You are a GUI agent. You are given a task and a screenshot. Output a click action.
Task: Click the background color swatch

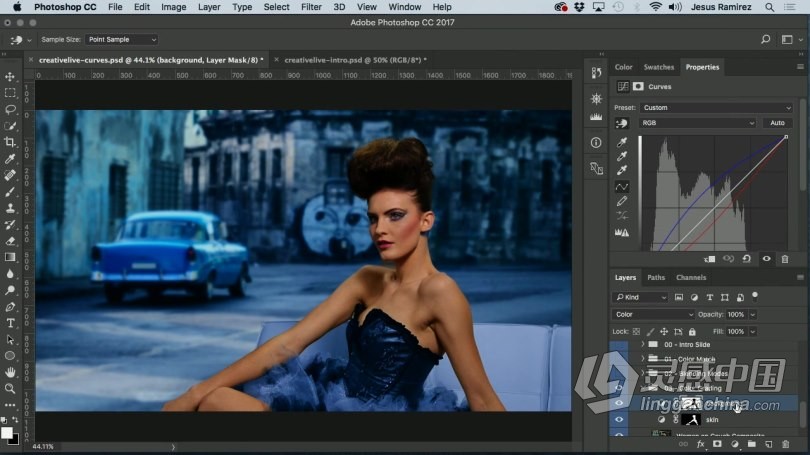(15, 440)
